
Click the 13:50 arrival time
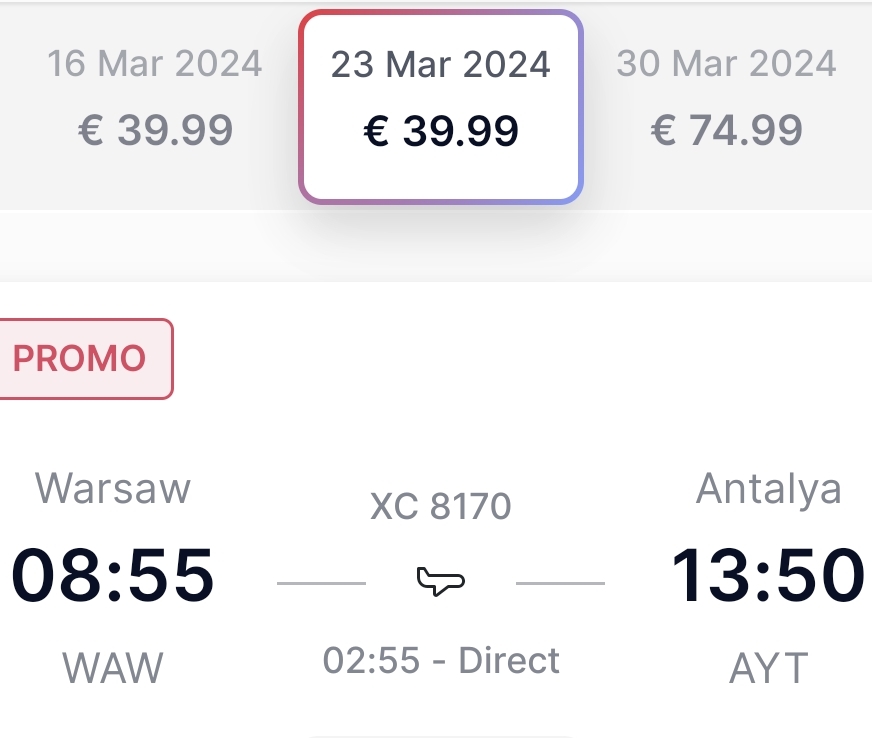[x=768, y=575]
